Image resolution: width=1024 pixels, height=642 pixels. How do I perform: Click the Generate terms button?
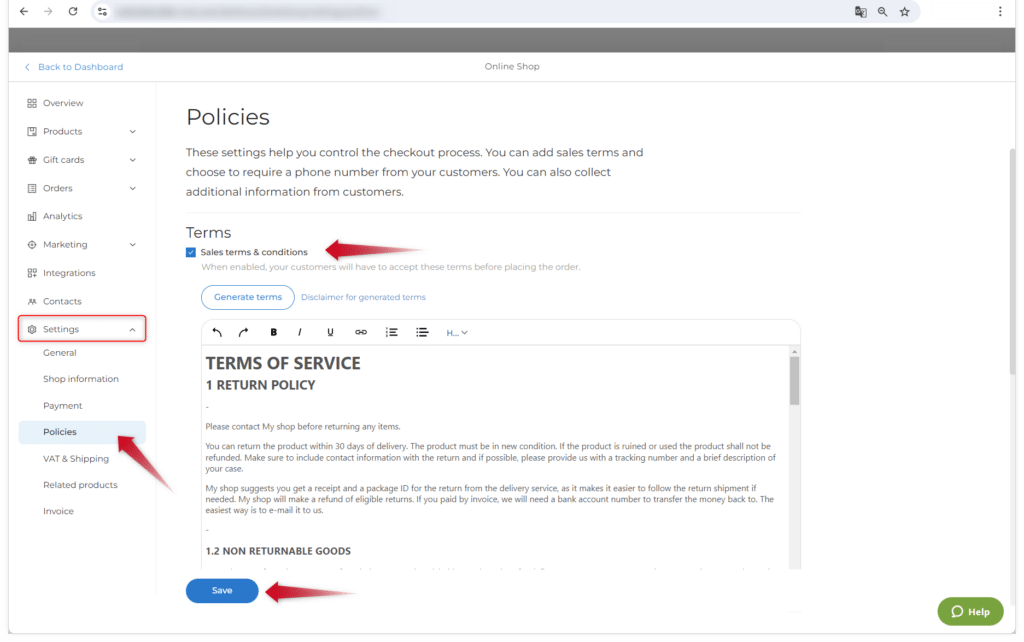pos(248,297)
